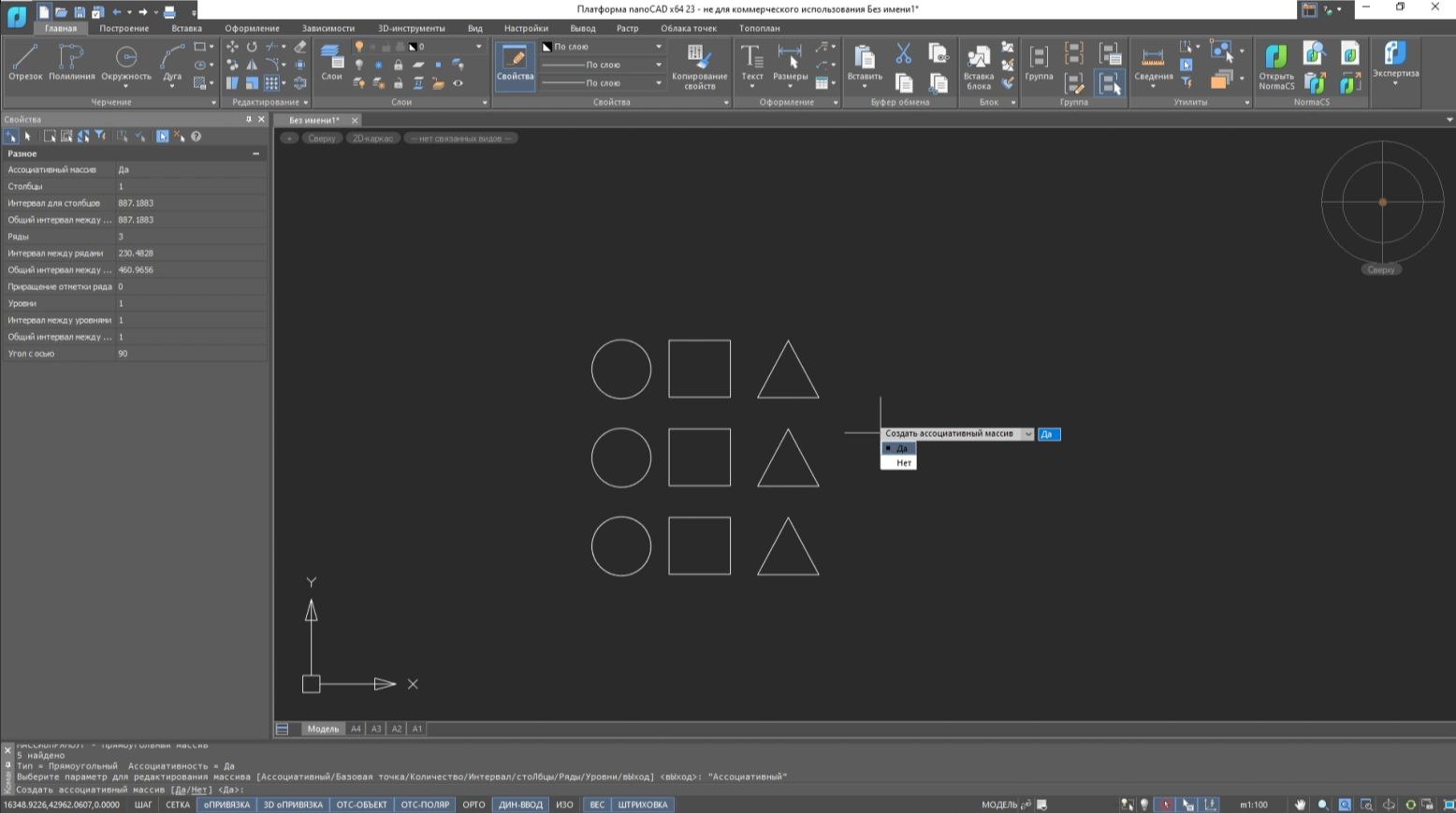The image size is (1456, 813).
Task: Click the Свойства properties button
Action: click(x=515, y=65)
